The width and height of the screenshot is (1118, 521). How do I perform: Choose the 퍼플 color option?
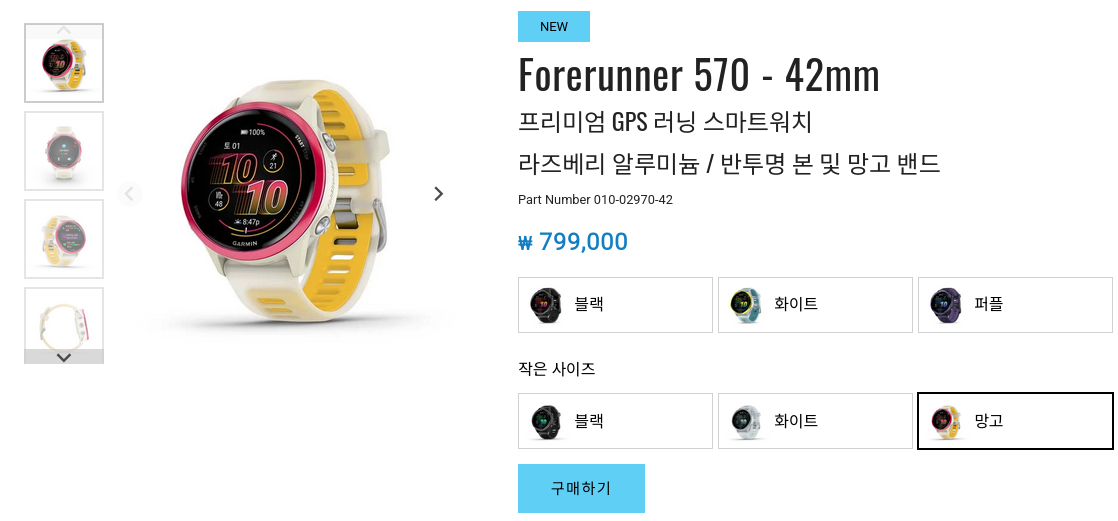tap(1015, 305)
